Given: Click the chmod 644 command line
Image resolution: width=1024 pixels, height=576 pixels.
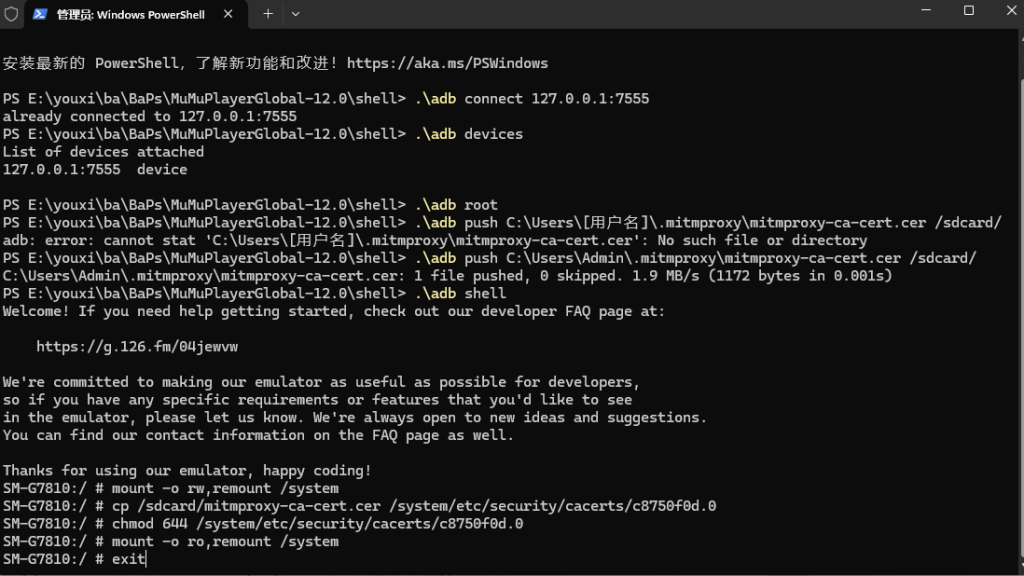Looking at the screenshot, I should [x=263, y=524].
